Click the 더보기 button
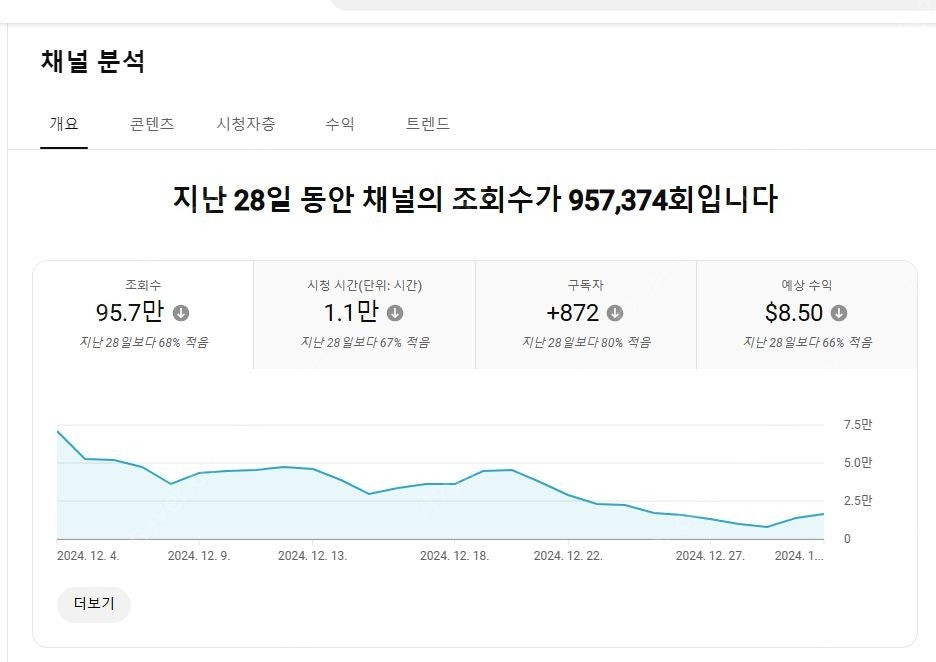This screenshot has width=936, height=662. [92, 605]
